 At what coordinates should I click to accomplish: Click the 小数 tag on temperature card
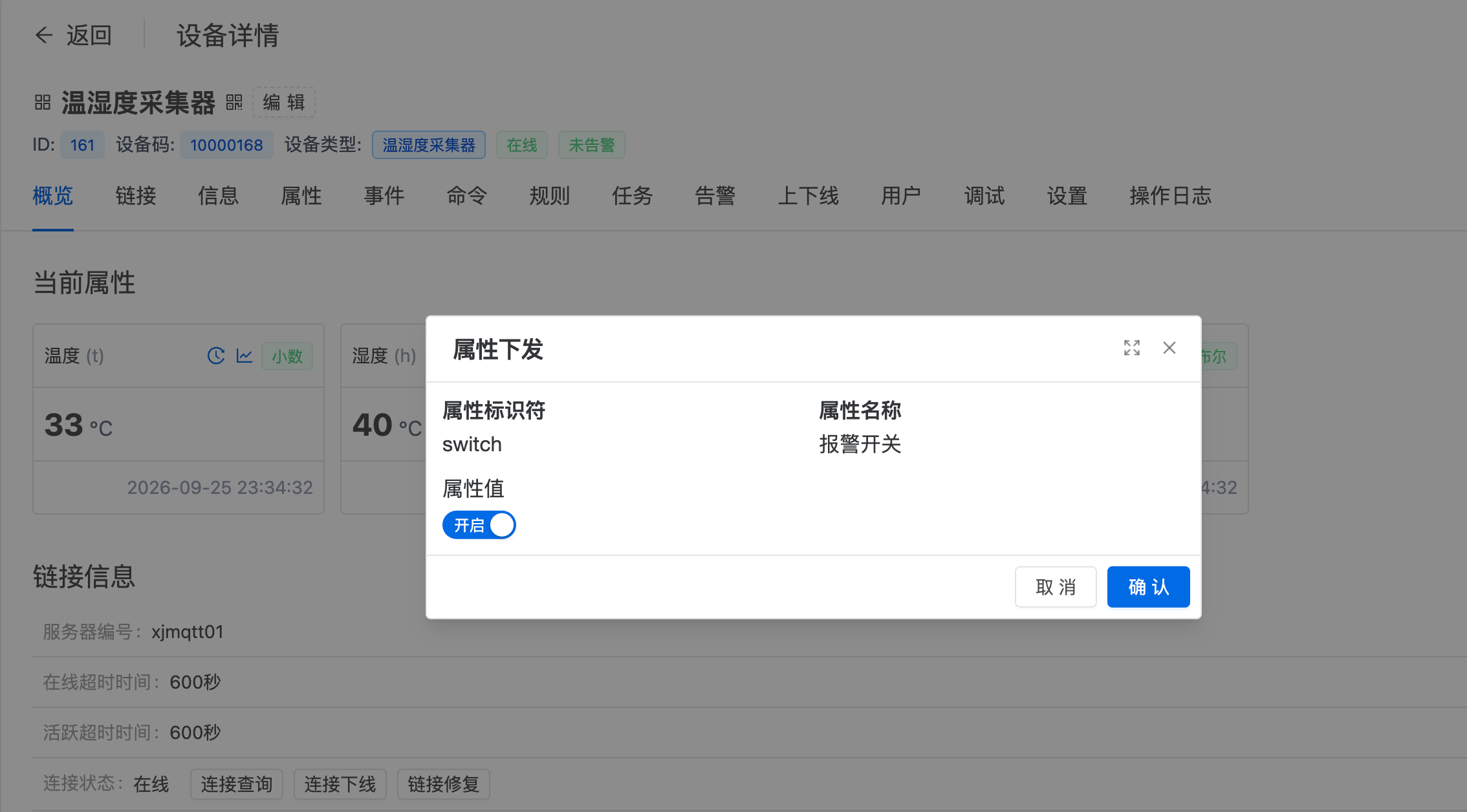[287, 356]
